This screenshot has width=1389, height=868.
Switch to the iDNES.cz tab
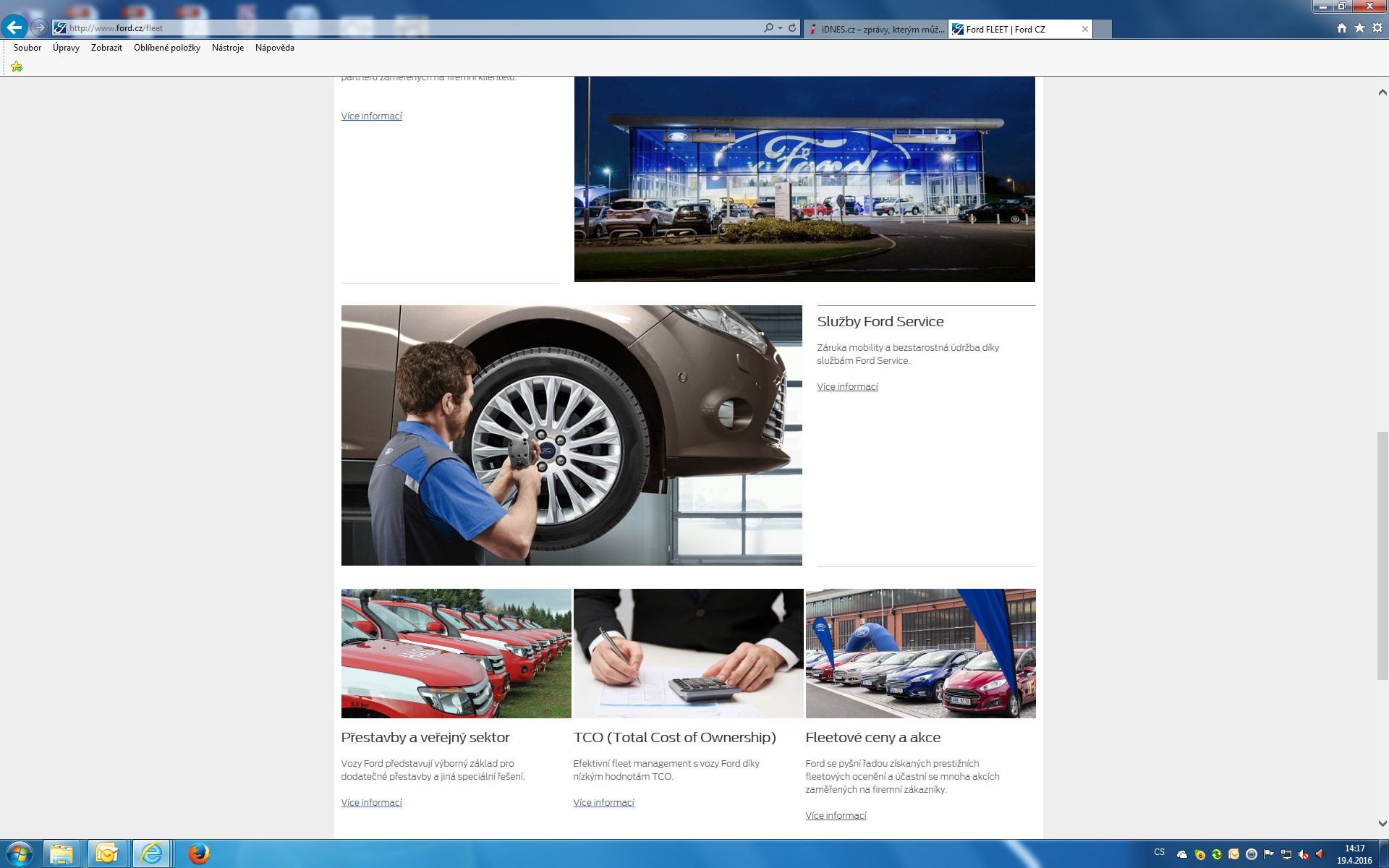[876, 30]
